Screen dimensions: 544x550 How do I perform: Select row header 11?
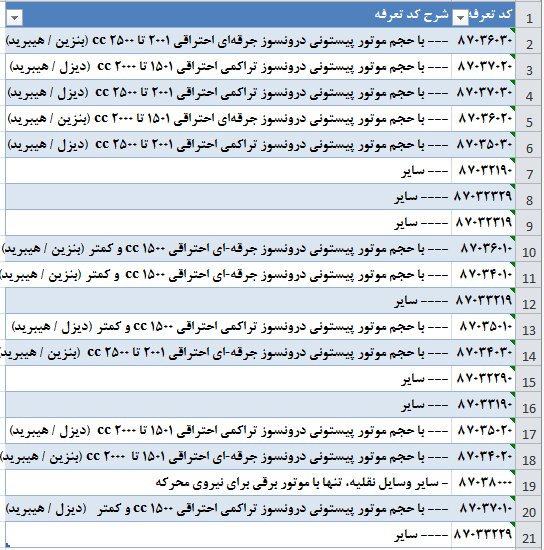pyautogui.click(x=529, y=274)
